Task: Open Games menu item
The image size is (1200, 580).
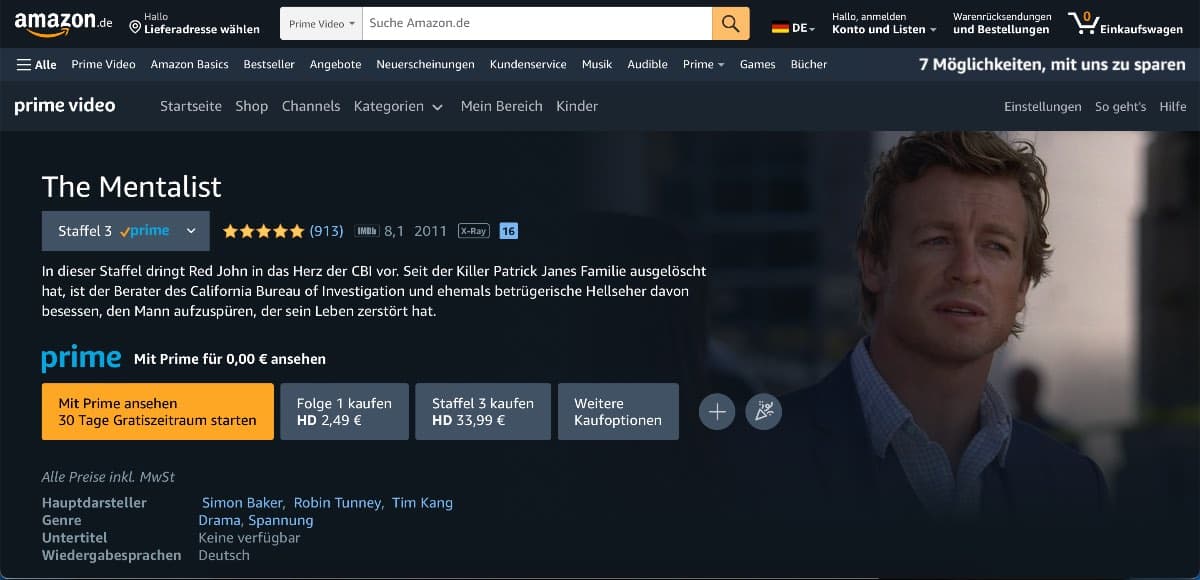Action: [x=757, y=64]
